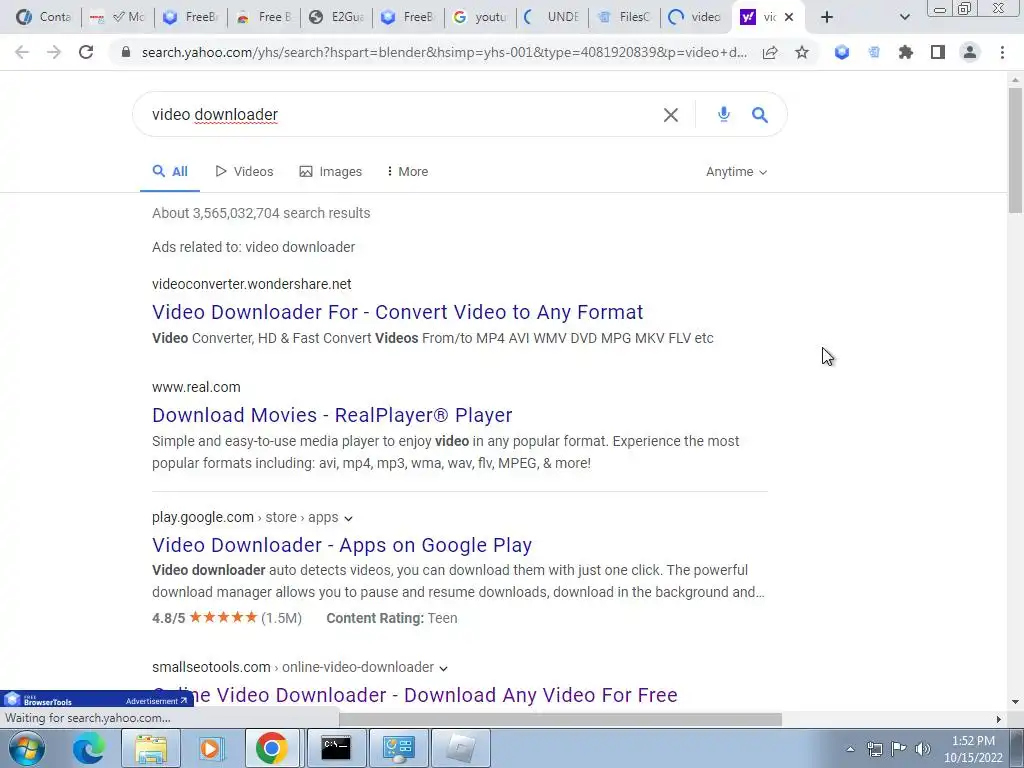The height and width of the screenshot is (768, 1024).
Task: Open the share page icon in address bar
Action: 770,52
